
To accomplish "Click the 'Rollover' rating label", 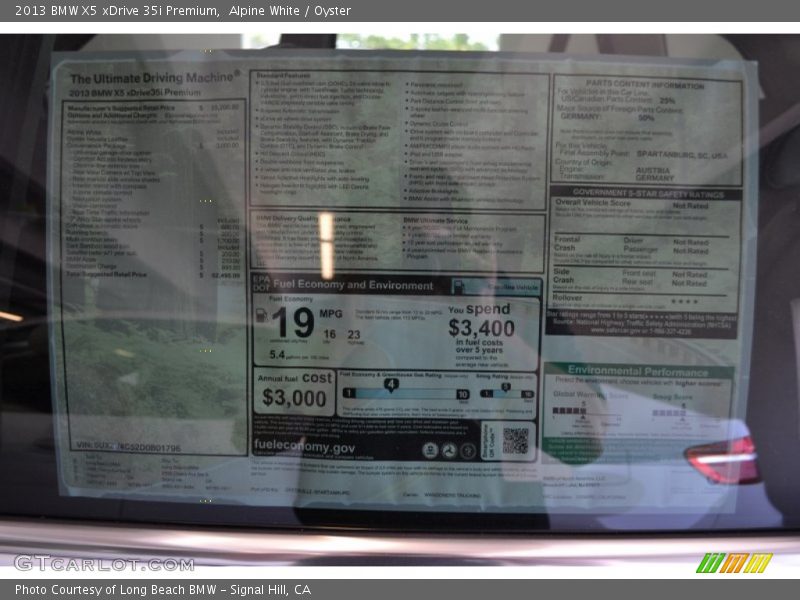I will [567, 297].
